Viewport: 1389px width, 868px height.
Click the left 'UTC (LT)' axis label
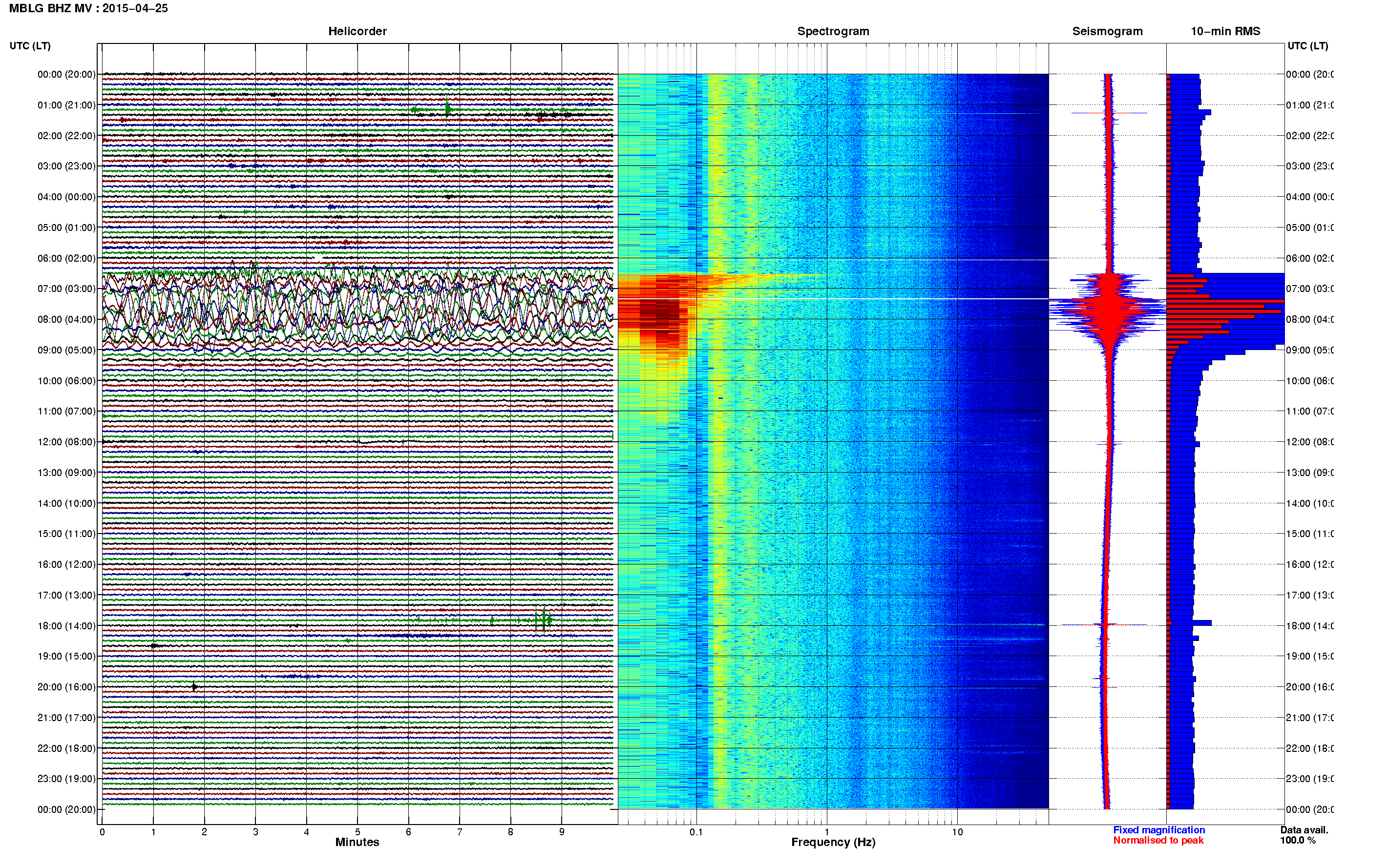30,46
